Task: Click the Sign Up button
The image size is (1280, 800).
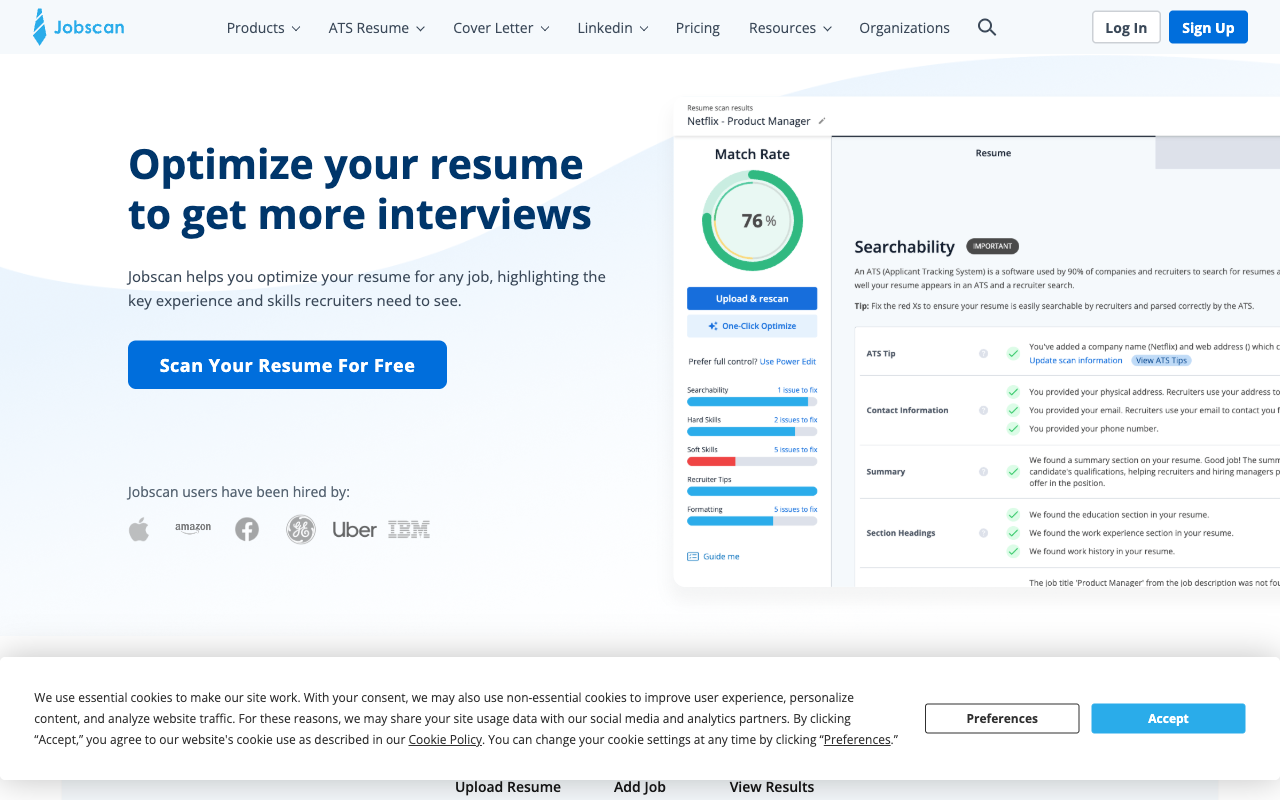Action: [x=1208, y=27]
